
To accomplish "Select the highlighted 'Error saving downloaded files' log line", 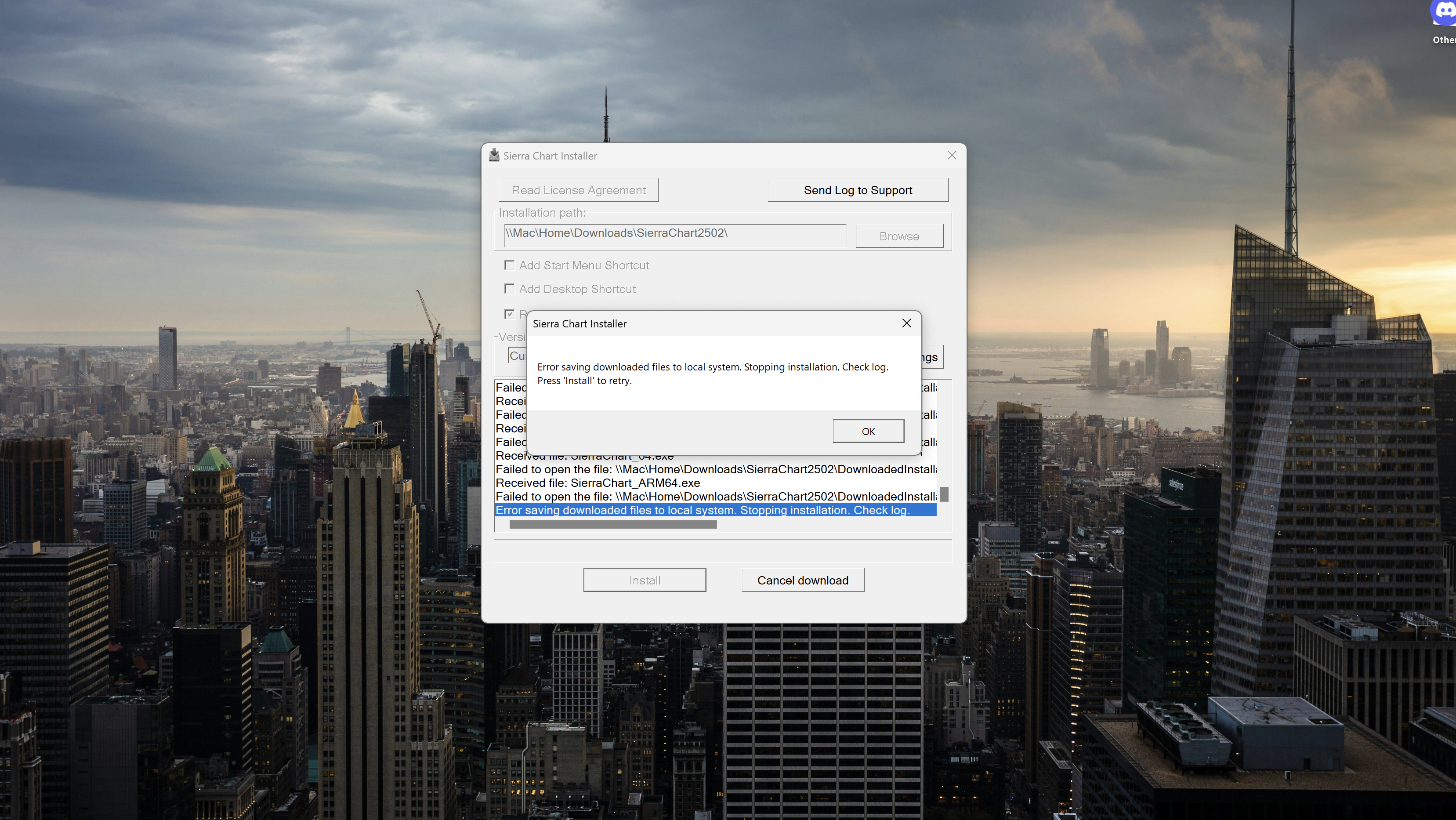I will (702, 510).
